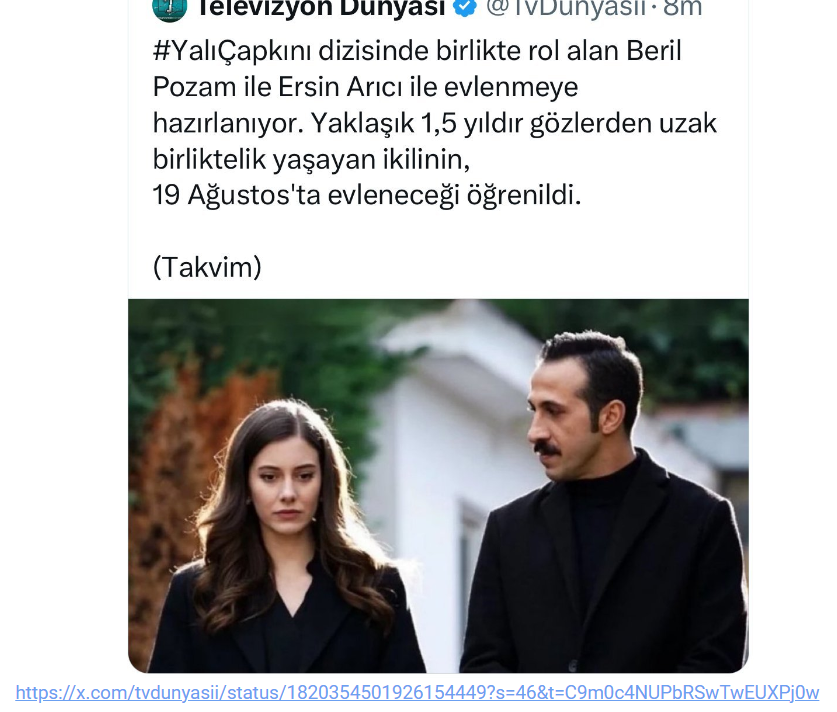Click the phrase birliktelik yaşayan ikilinin

pyautogui.click(x=311, y=159)
